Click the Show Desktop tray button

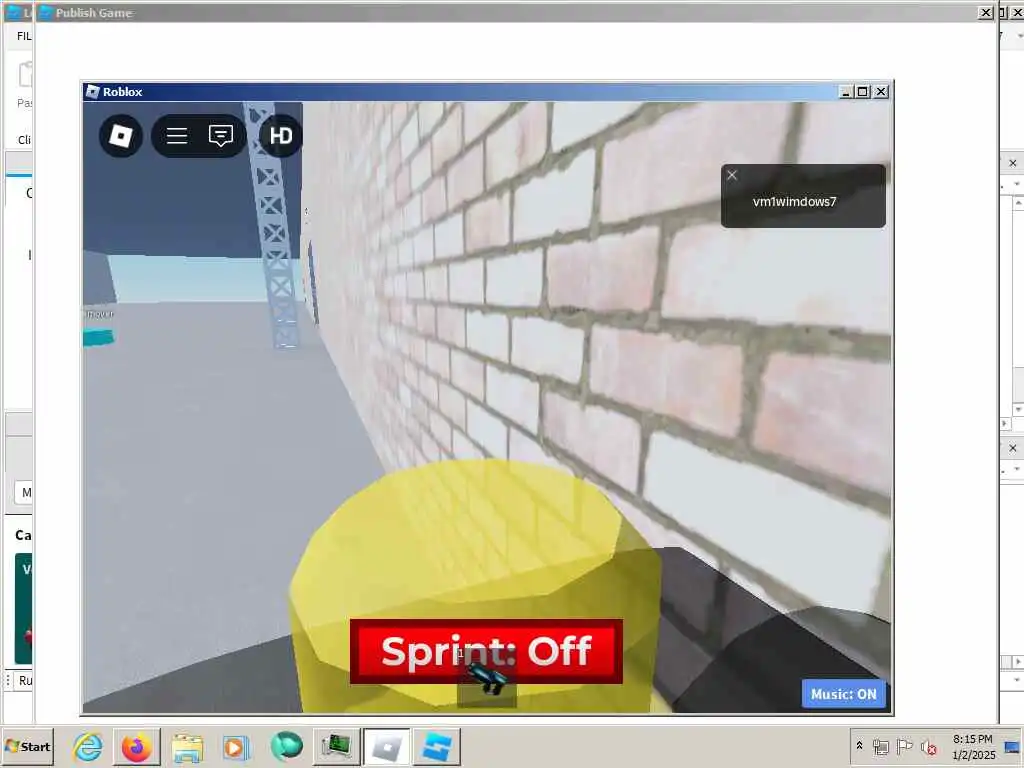[x=1013, y=747]
